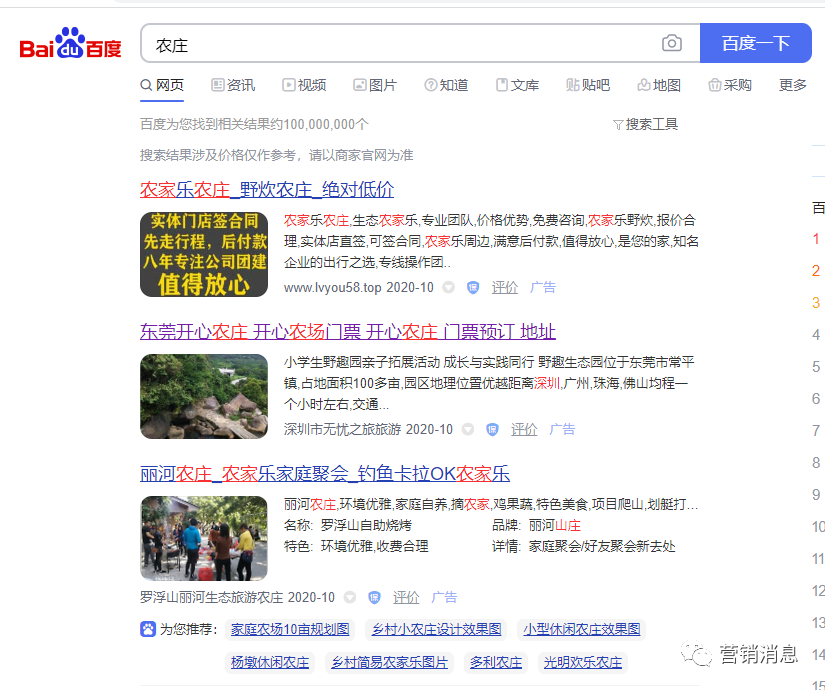Click the rocky stream thumbnail image
825x690 pixels.
204,396
